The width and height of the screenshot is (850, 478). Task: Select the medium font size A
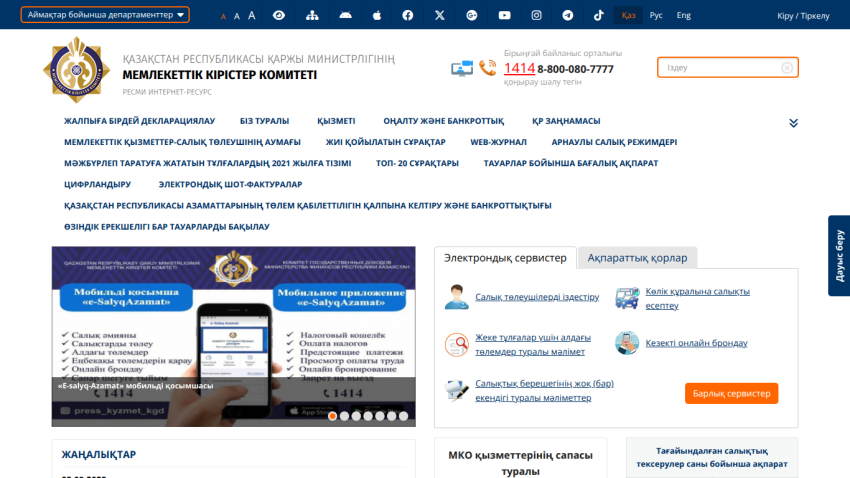237,16
